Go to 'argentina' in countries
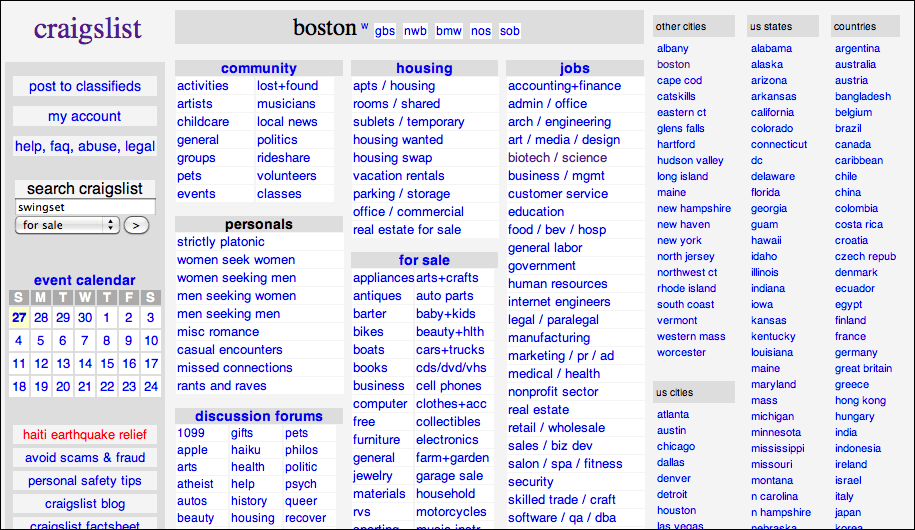This screenshot has height=530, width=915. (x=857, y=48)
